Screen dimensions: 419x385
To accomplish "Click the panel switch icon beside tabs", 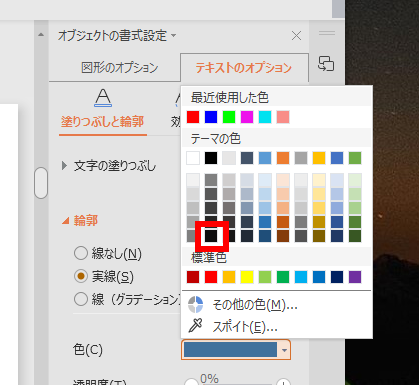I will [326, 64].
